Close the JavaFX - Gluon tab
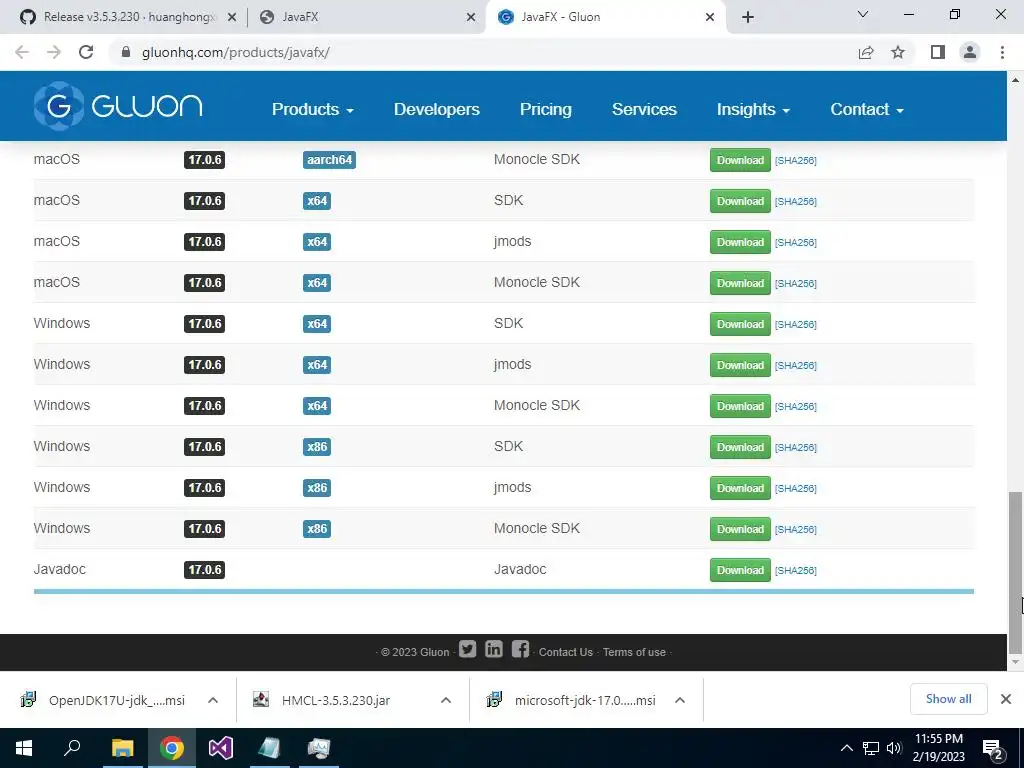The width and height of the screenshot is (1024, 768). [710, 17]
